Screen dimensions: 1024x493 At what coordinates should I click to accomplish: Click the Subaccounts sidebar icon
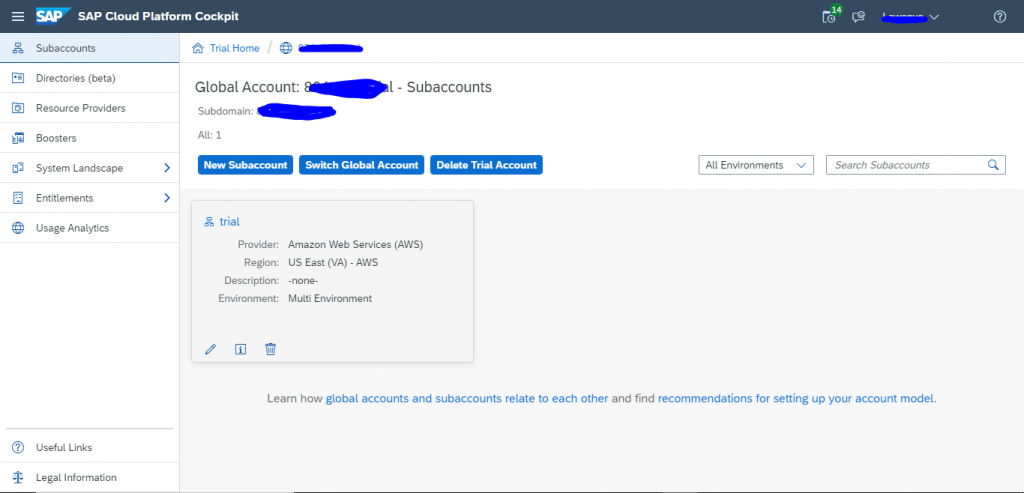tap(18, 48)
